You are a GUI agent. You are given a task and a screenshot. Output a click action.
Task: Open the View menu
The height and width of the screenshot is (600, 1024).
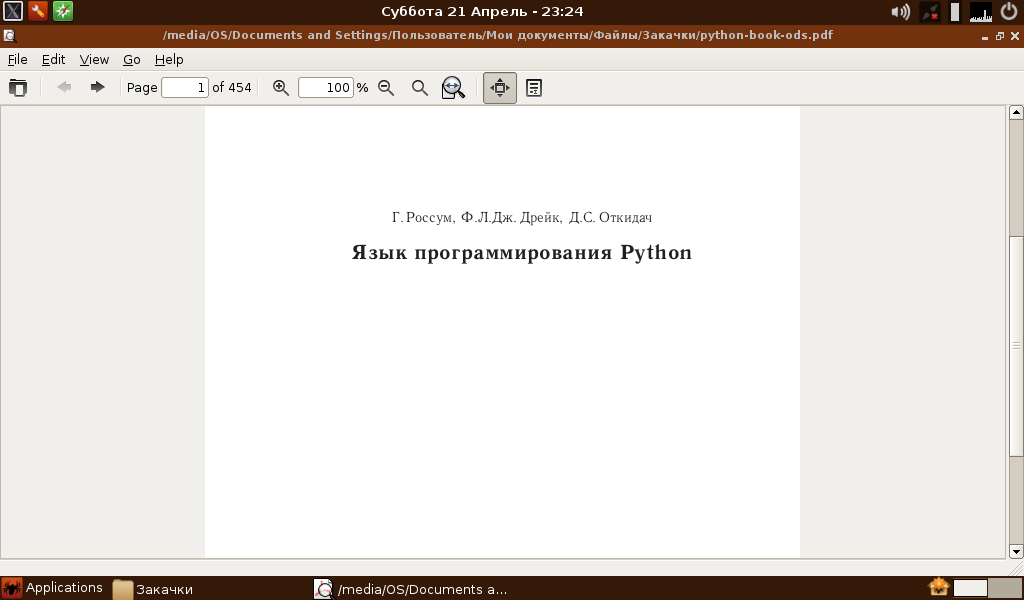click(94, 59)
